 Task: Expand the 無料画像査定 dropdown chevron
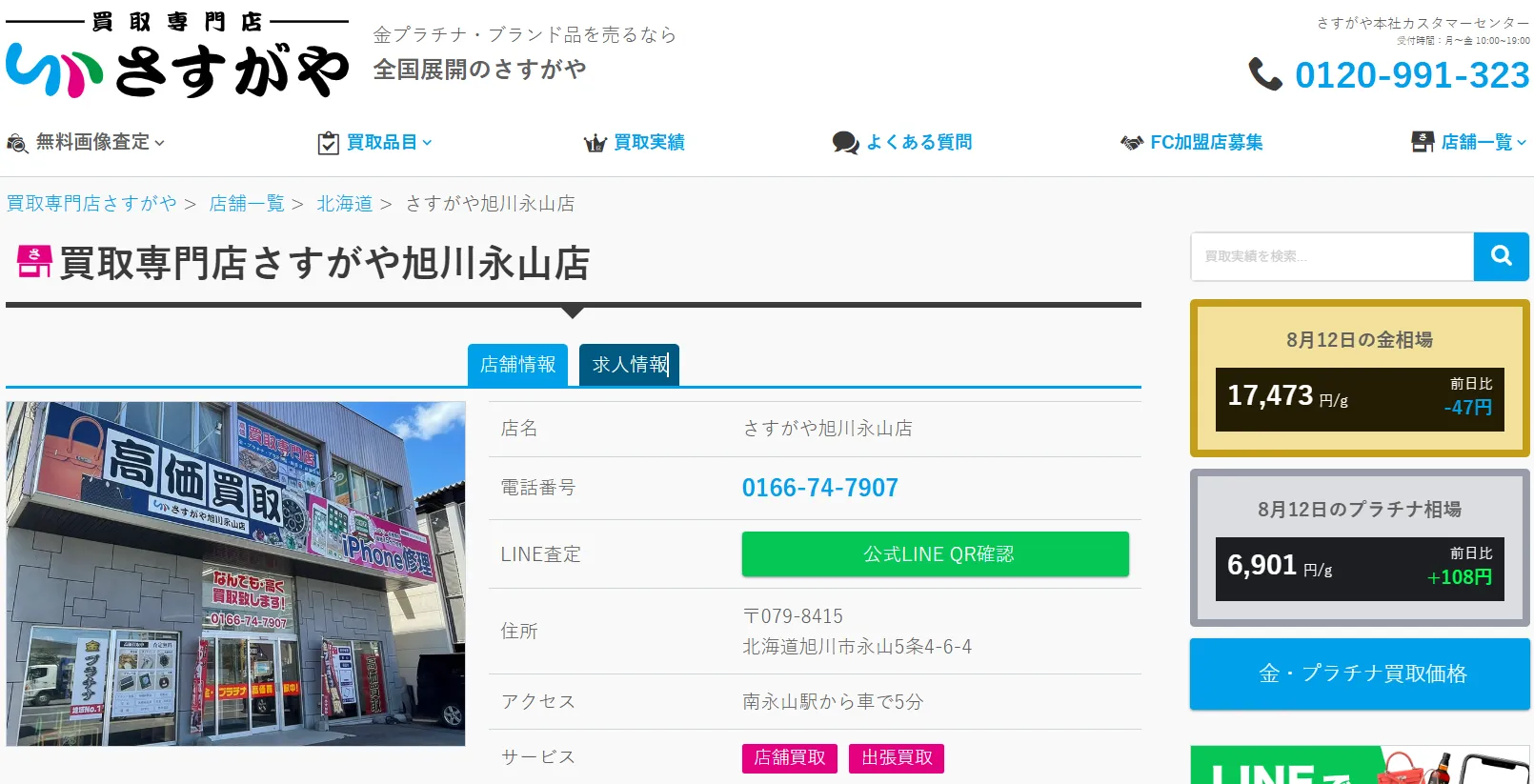coord(160,143)
